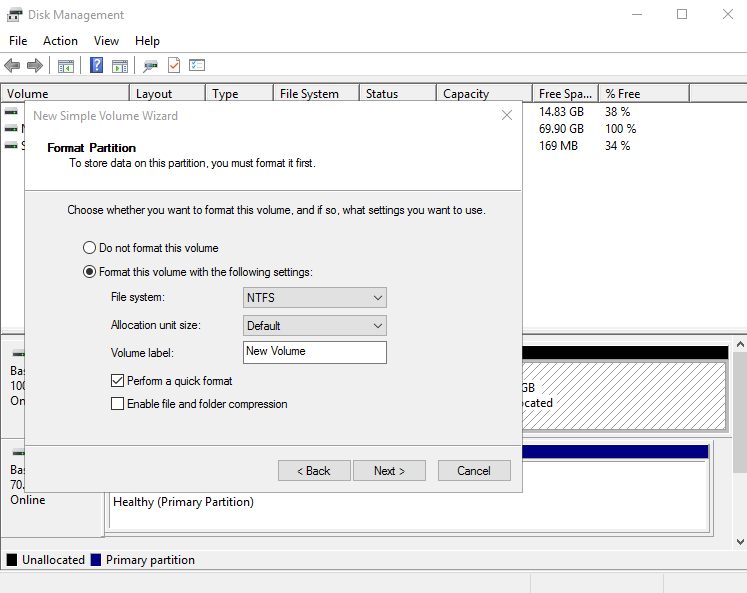This screenshot has width=747, height=593.
Task: Toggle the Show/Hide Console Tree icon
Action: tap(66, 66)
